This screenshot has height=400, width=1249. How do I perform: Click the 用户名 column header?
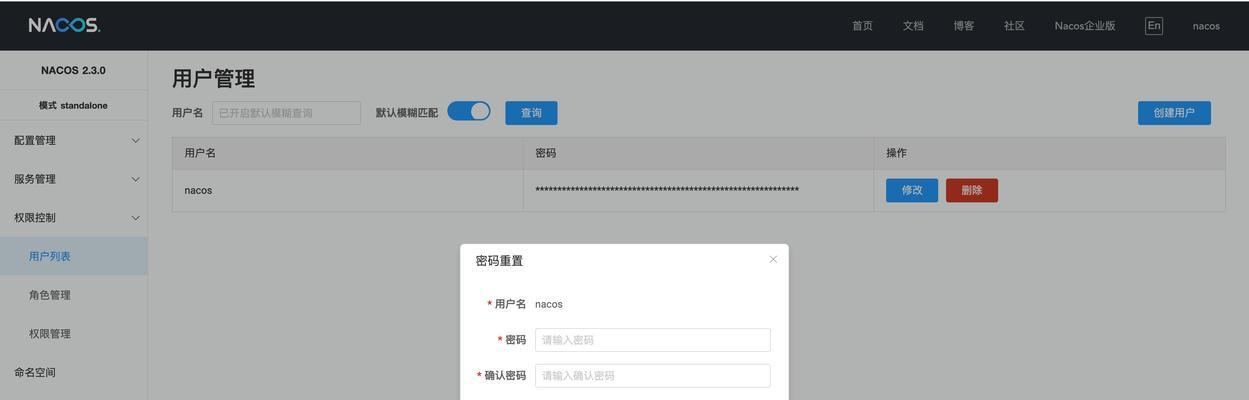(x=347, y=153)
